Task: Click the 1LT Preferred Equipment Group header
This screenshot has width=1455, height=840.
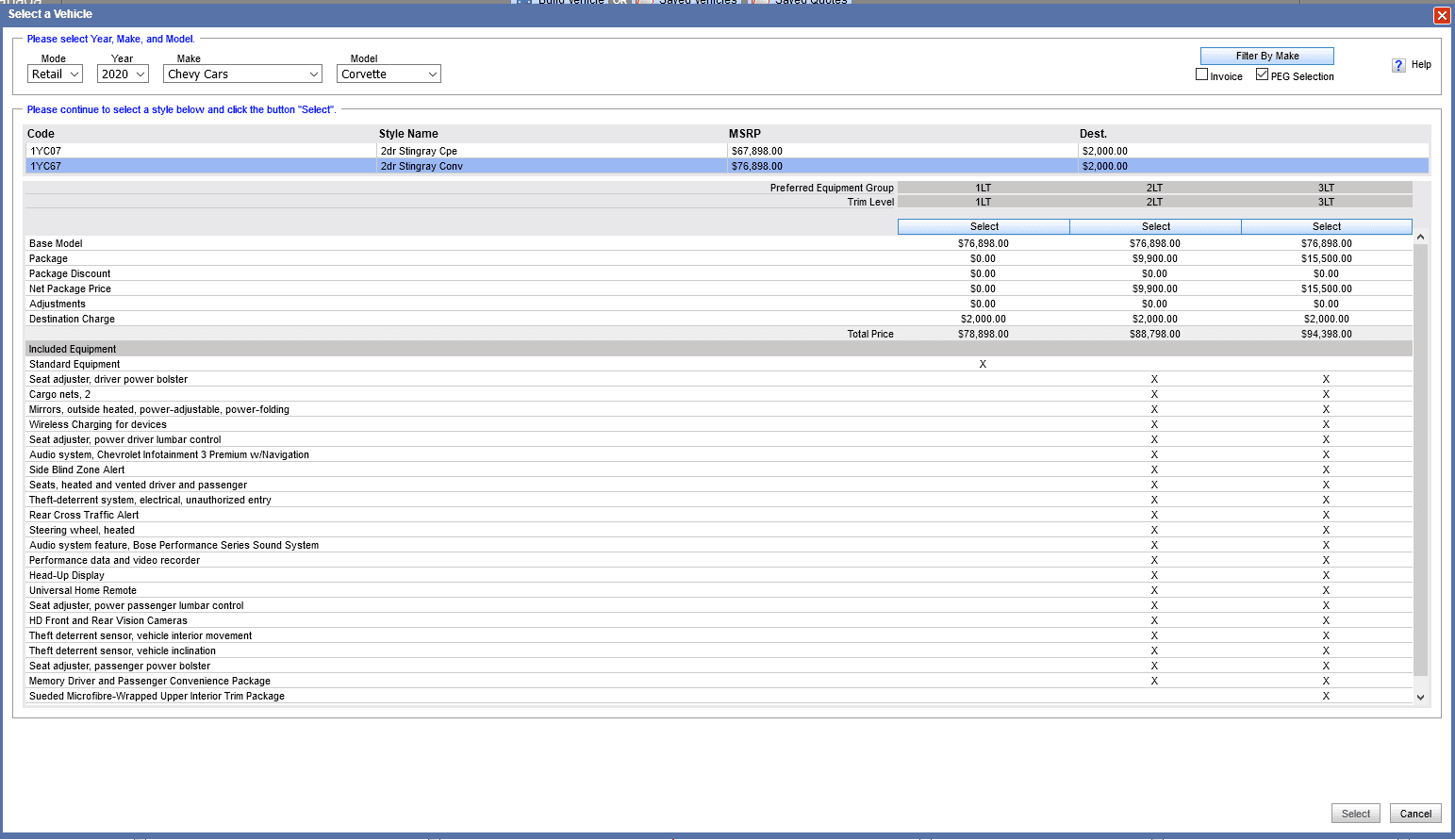Action: click(984, 188)
